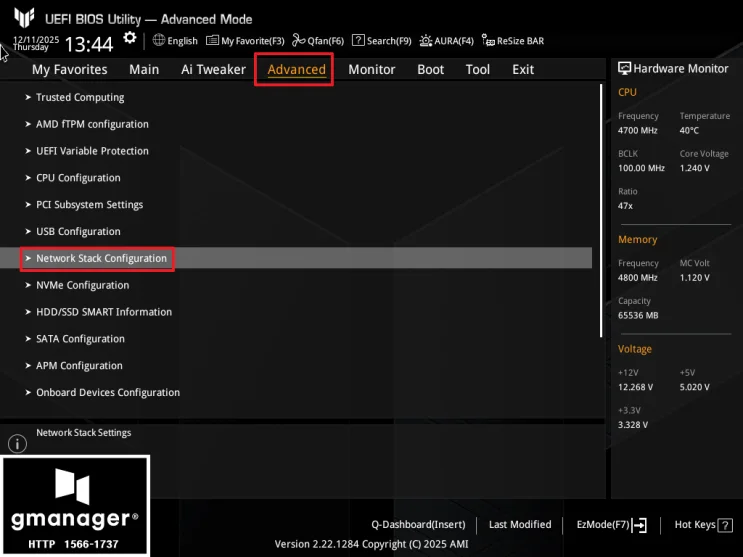Click Memory frequency value 4800 MHz
This screenshot has width=743, height=557.
pos(637,278)
